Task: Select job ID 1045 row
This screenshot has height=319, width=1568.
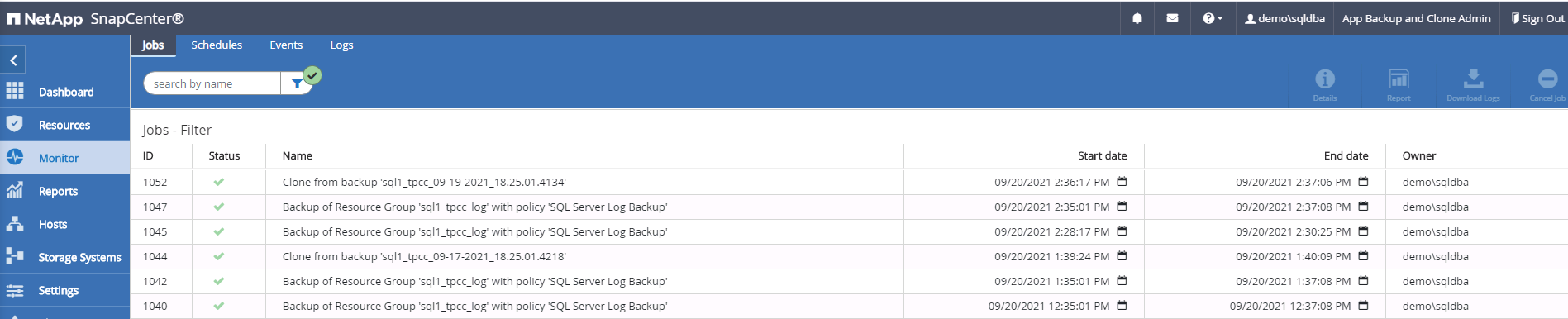Action: 849,231
